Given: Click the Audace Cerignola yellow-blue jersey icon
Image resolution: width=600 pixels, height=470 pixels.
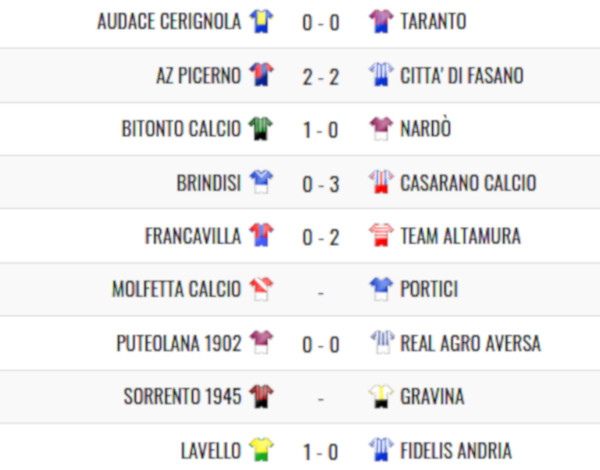Looking at the screenshot, I should coord(261,21).
